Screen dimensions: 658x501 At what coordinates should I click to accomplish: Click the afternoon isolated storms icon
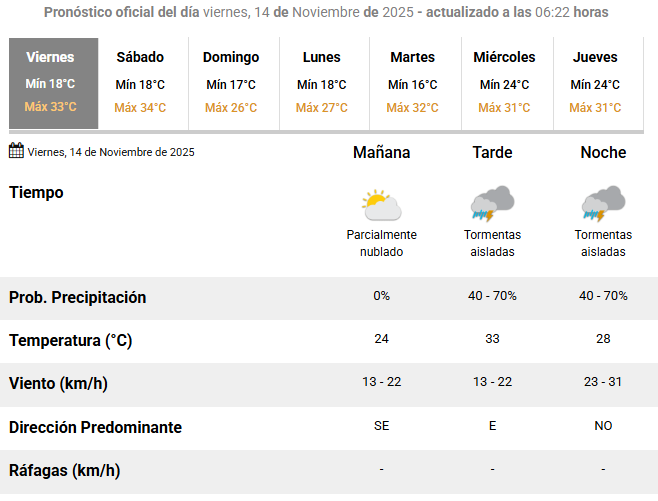(492, 203)
